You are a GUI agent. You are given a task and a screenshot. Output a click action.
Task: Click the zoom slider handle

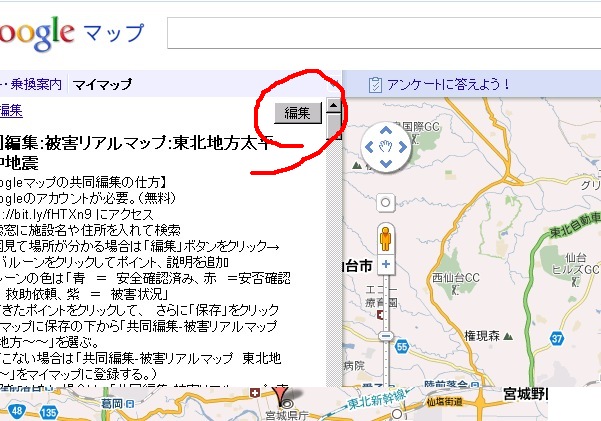[x=386, y=336]
